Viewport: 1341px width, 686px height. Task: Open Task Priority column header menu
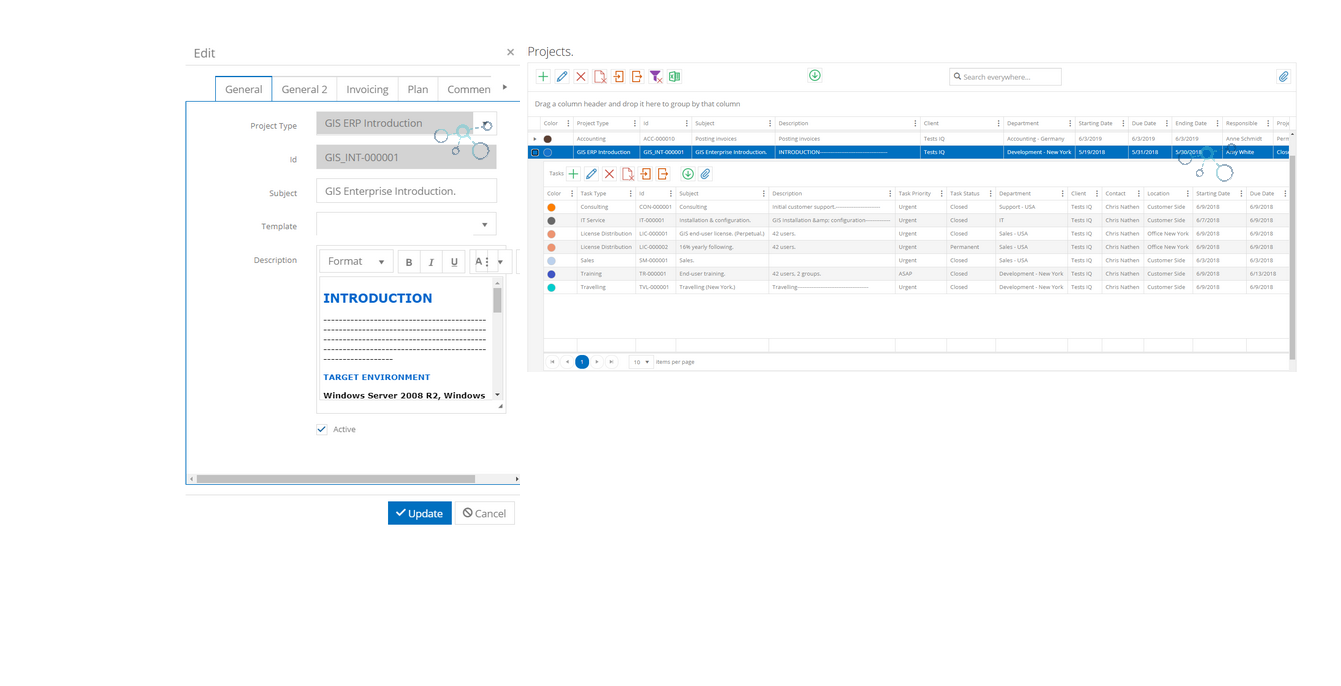[x=941, y=193]
